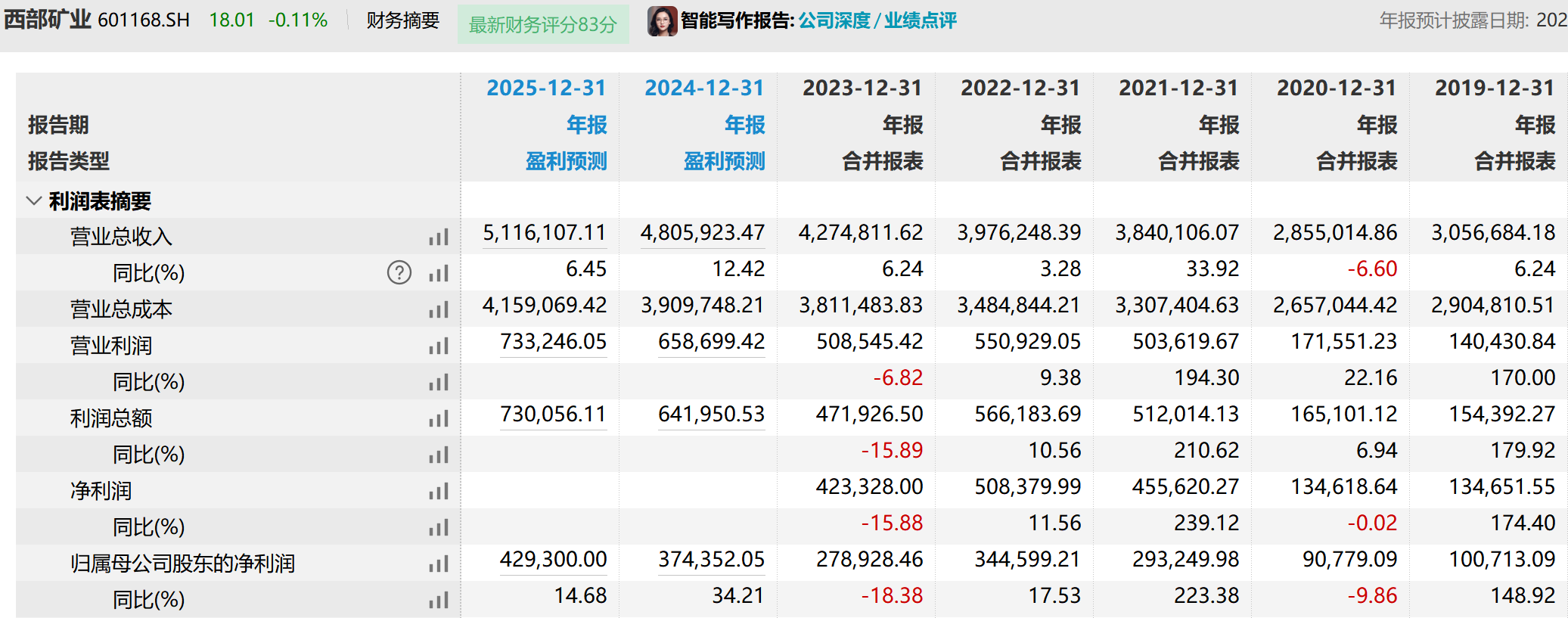The image size is (1568, 618).
Task: Open chart icon for 净利润 同比(%) row
Action: point(439,527)
